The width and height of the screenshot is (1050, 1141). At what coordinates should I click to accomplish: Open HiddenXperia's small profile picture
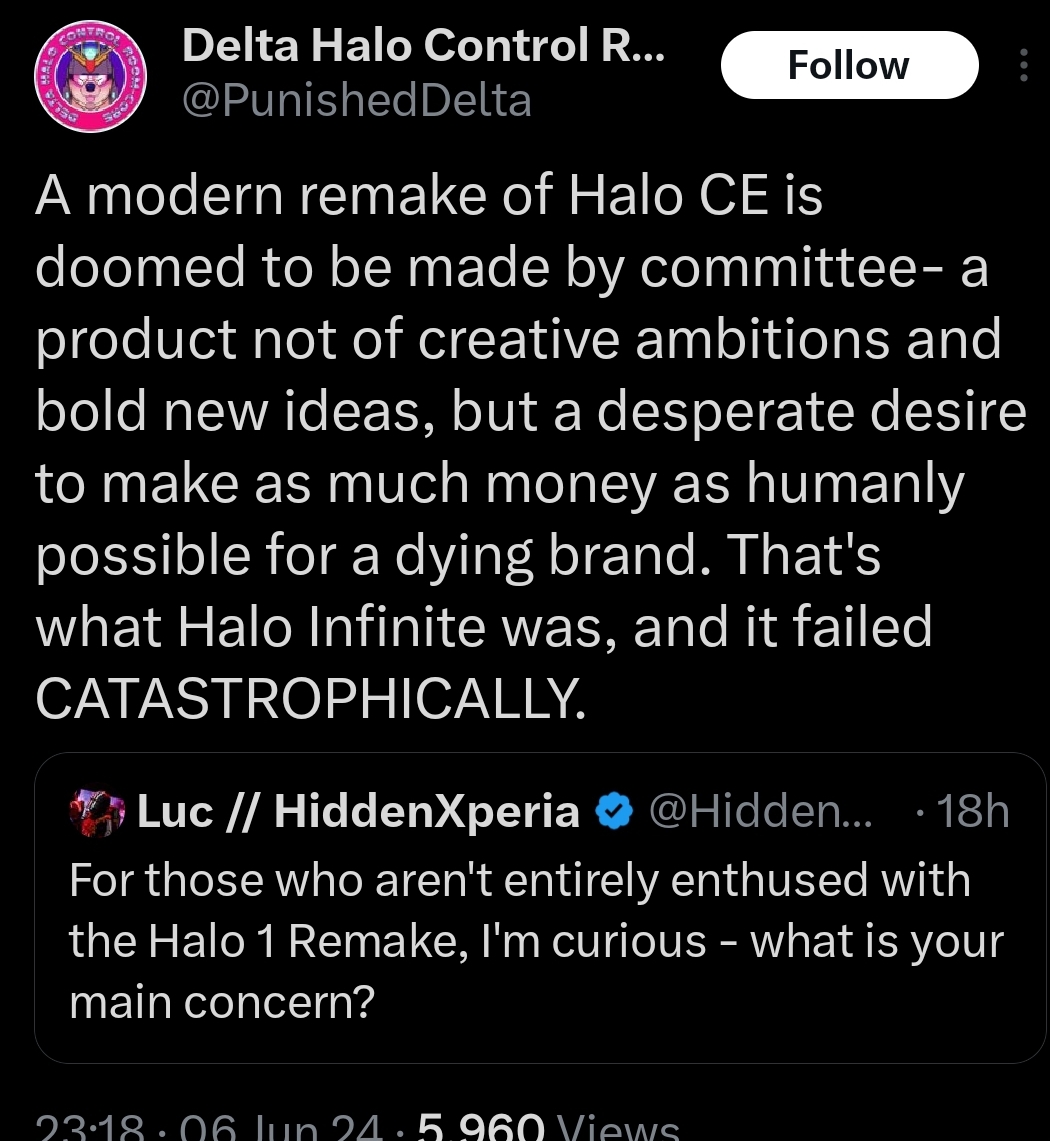coord(97,812)
